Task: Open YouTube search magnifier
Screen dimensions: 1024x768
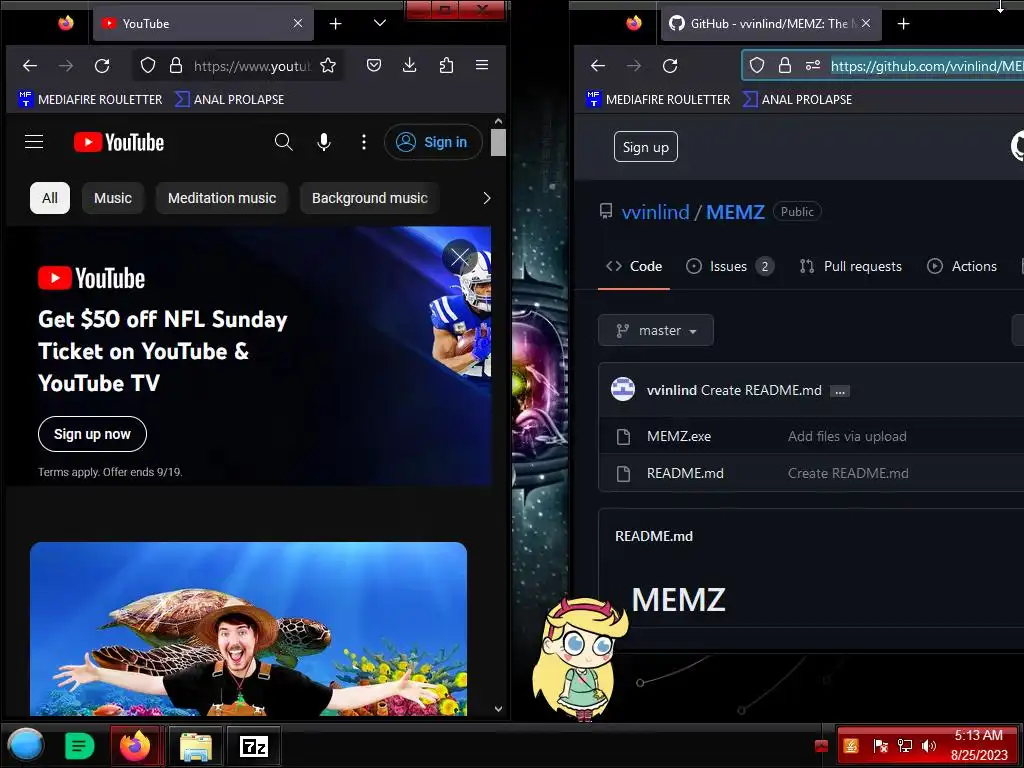Action: 283,142
